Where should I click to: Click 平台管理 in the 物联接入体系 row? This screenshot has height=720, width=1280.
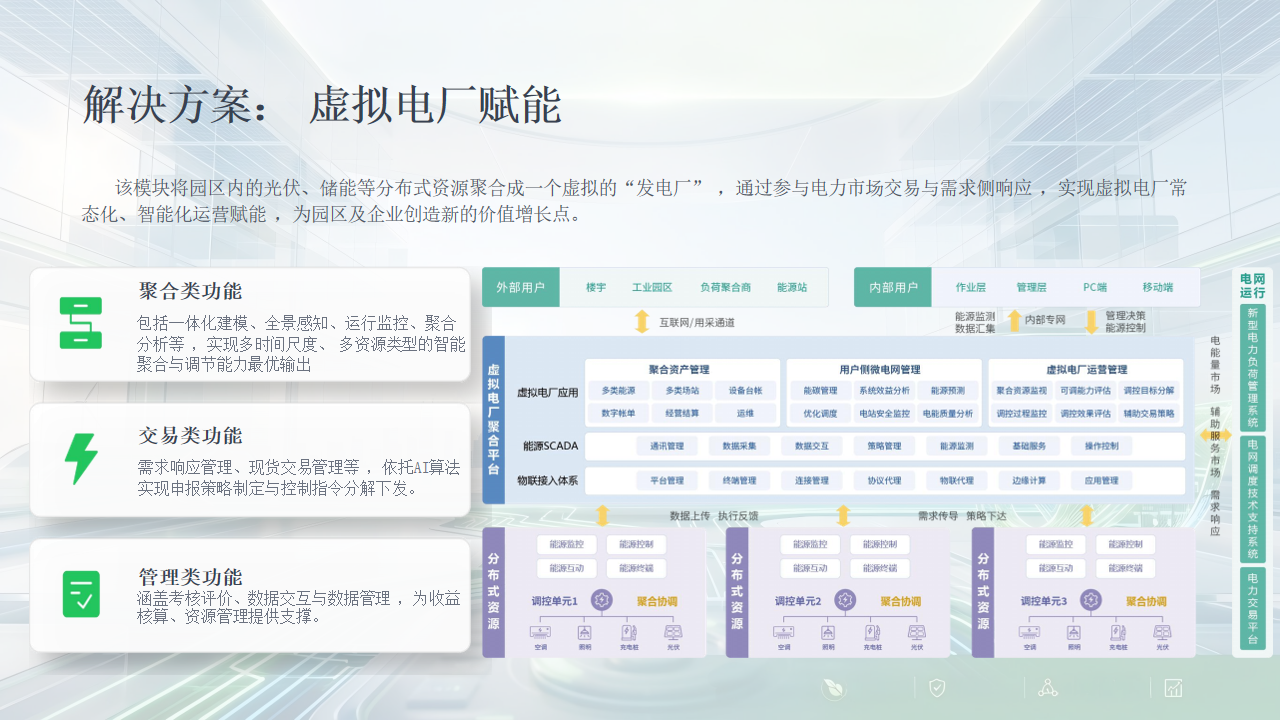667,481
